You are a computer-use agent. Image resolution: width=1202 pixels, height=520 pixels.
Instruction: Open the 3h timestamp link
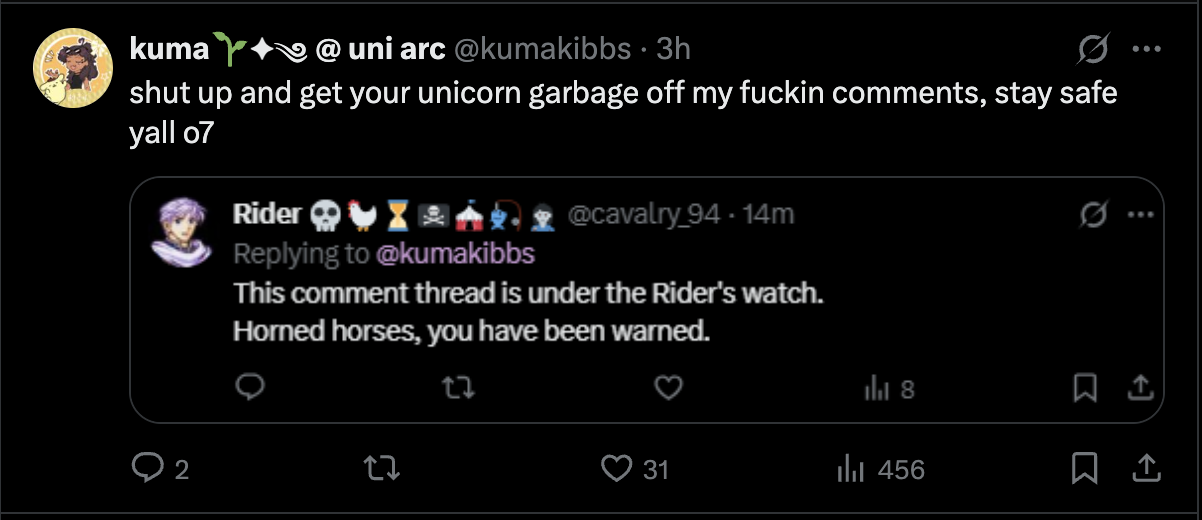(673, 48)
